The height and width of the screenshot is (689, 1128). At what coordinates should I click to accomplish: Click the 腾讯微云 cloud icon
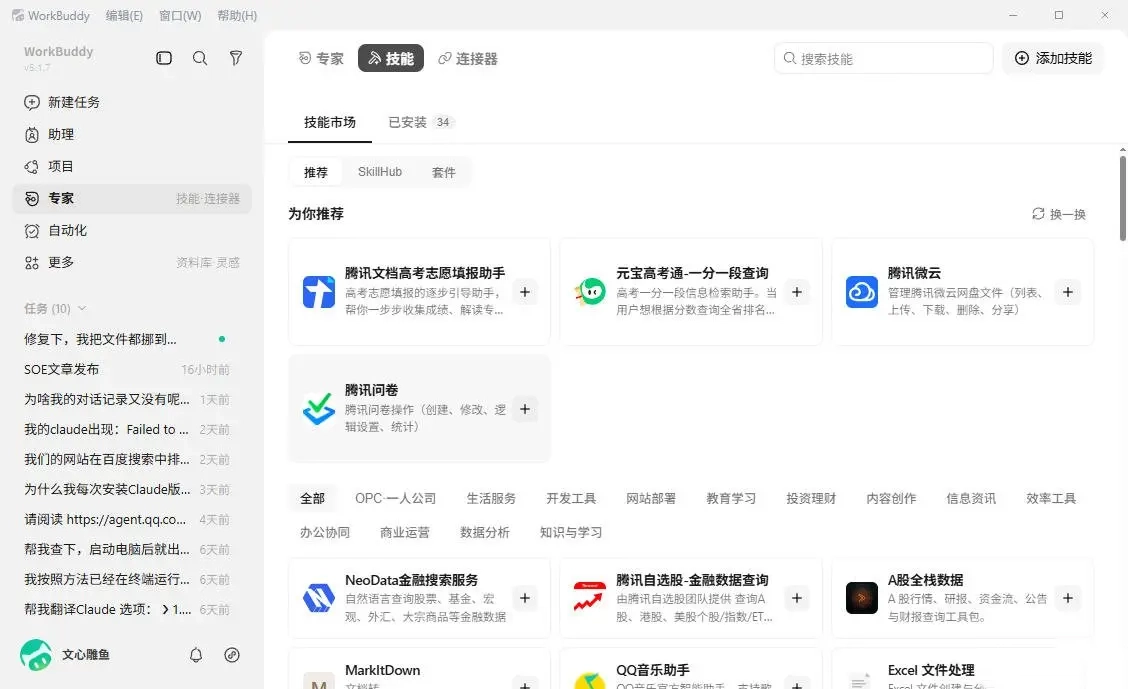(862, 292)
